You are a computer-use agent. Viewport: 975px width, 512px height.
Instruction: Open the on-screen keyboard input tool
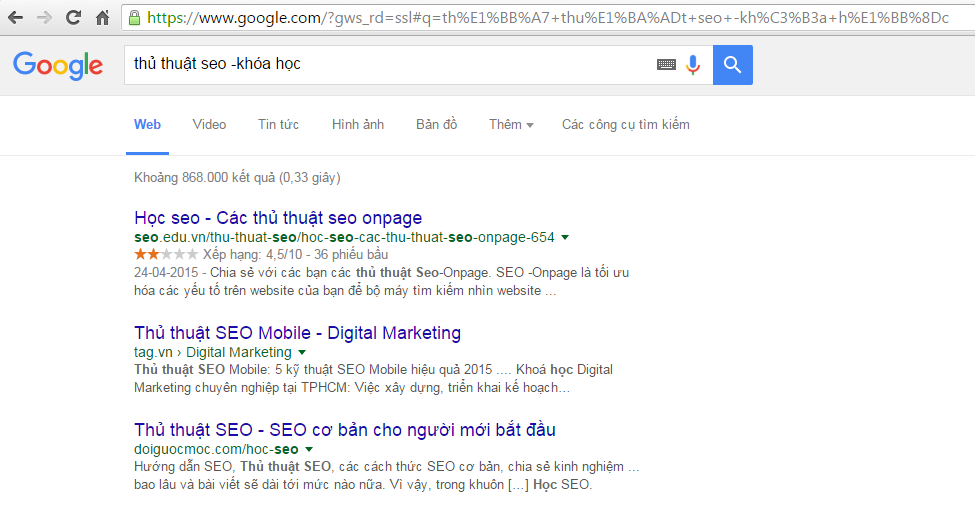pyautogui.click(x=666, y=64)
